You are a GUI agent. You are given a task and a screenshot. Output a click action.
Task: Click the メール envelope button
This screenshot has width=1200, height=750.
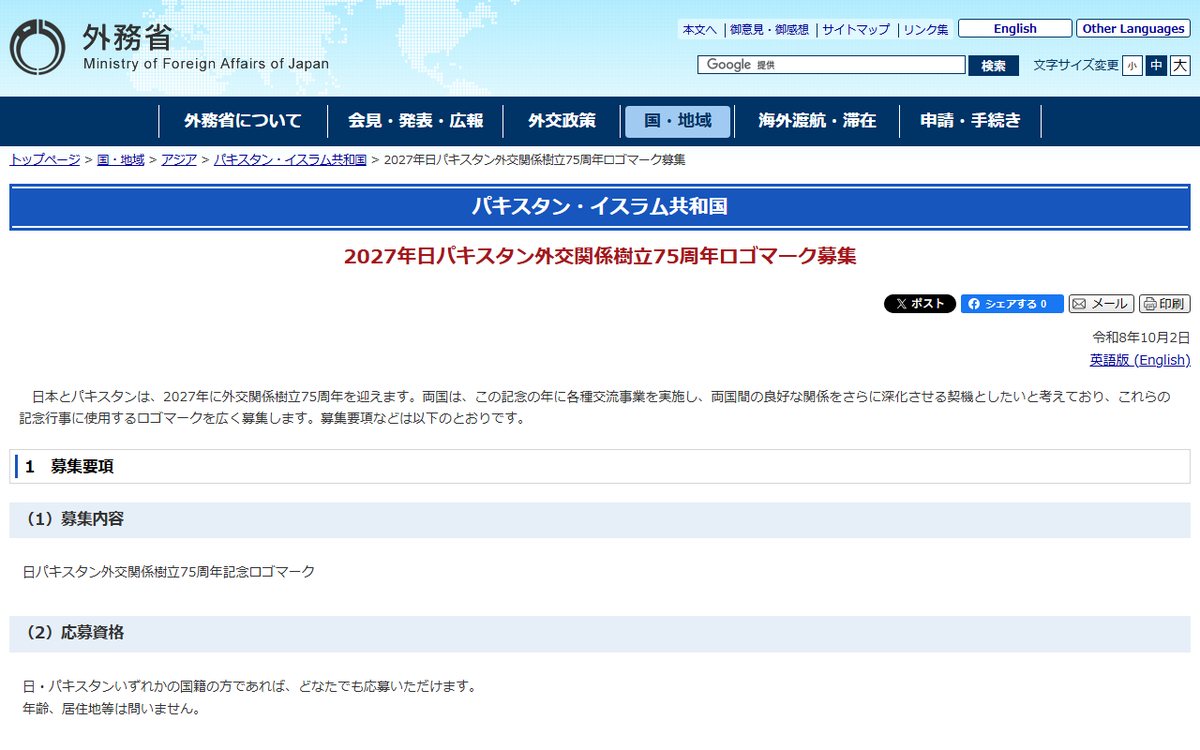click(x=1101, y=304)
